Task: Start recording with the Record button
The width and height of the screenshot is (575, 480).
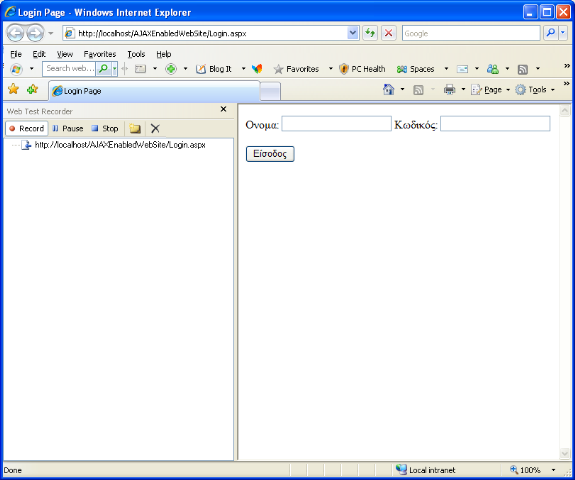Action: tap(26, 129)
